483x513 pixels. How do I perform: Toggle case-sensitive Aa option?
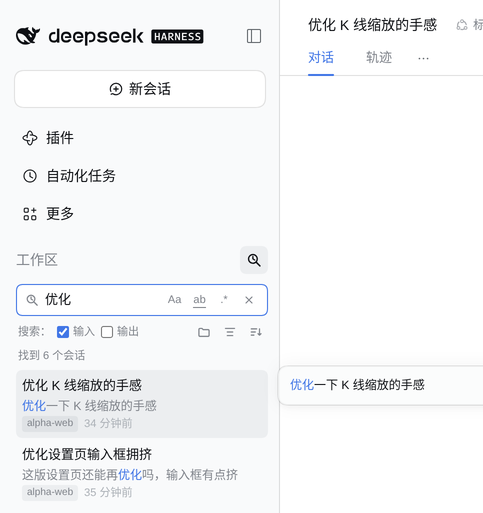(x=174, y=300)
